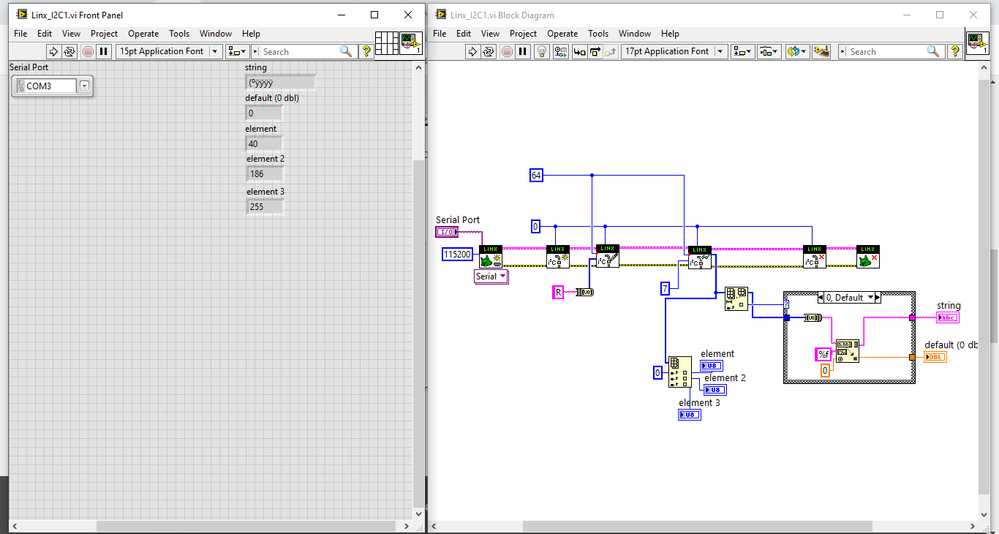Click the connector pane grid icon
Screen dimensions: 999x534
click(387, 43)
